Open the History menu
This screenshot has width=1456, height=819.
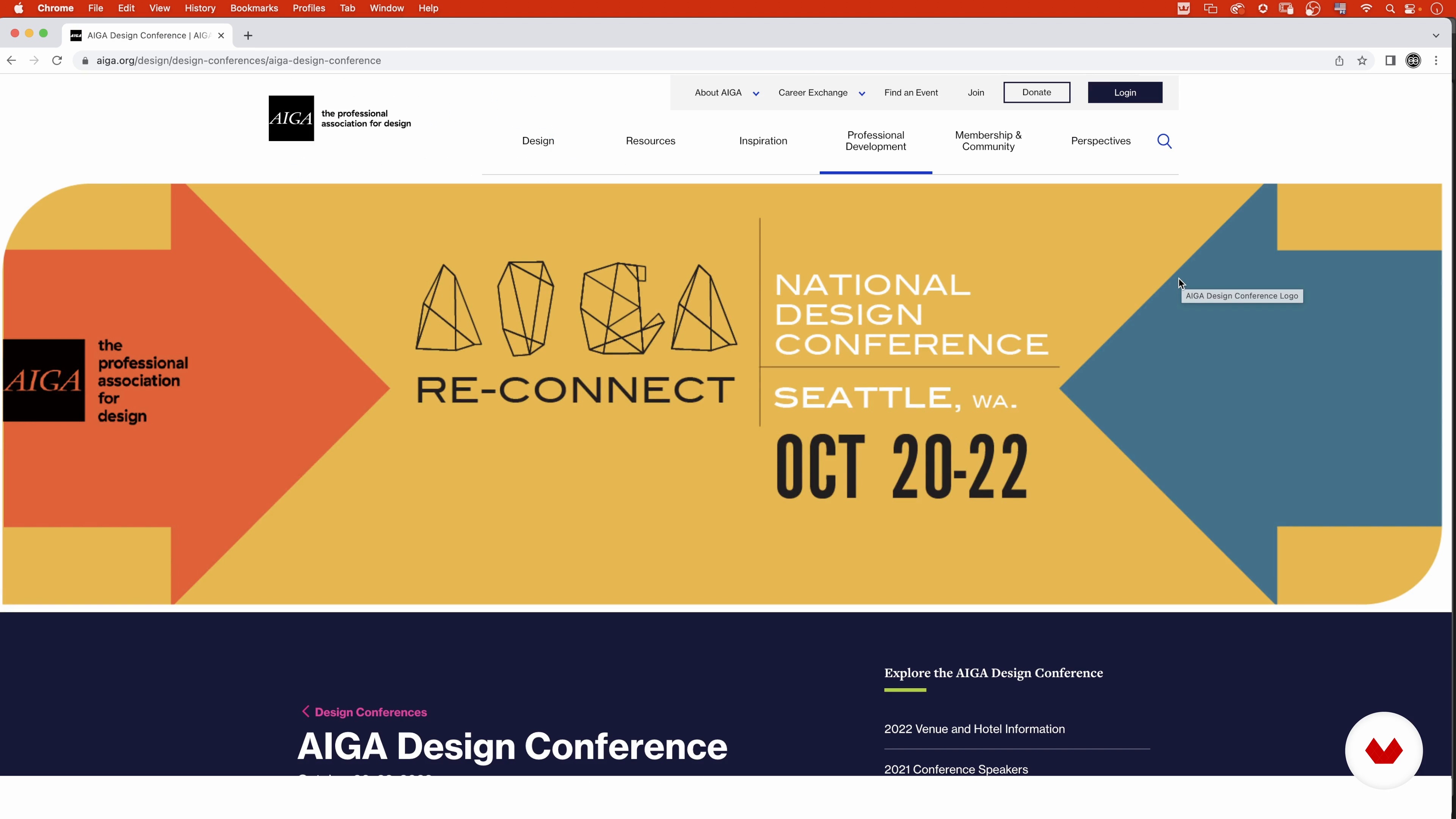[x=200, y=8]
